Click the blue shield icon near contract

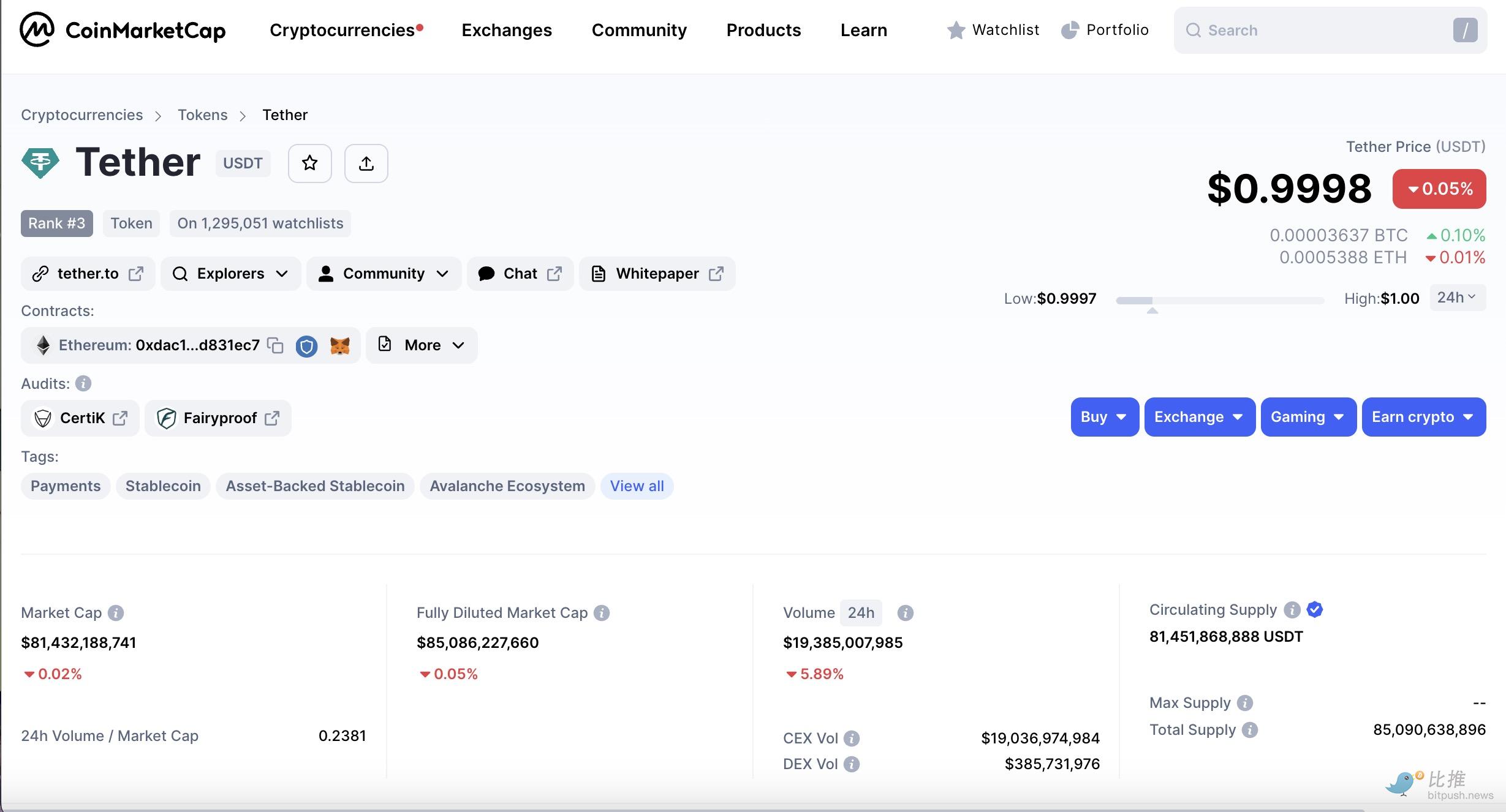[306, 346]
